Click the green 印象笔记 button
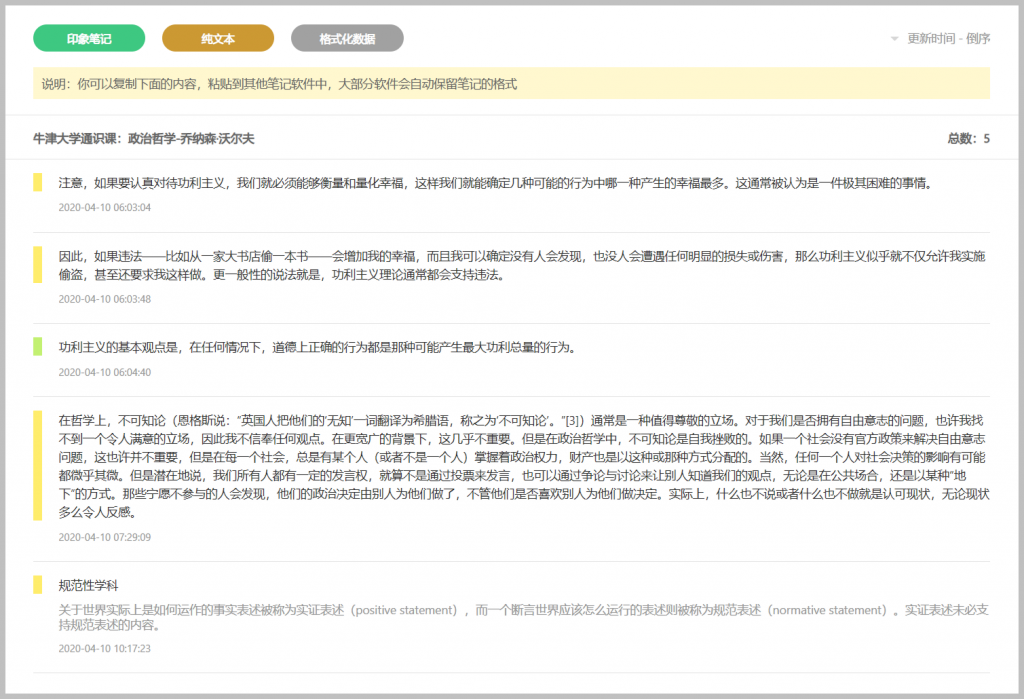The image size is (1024, 699). point(89,39)
